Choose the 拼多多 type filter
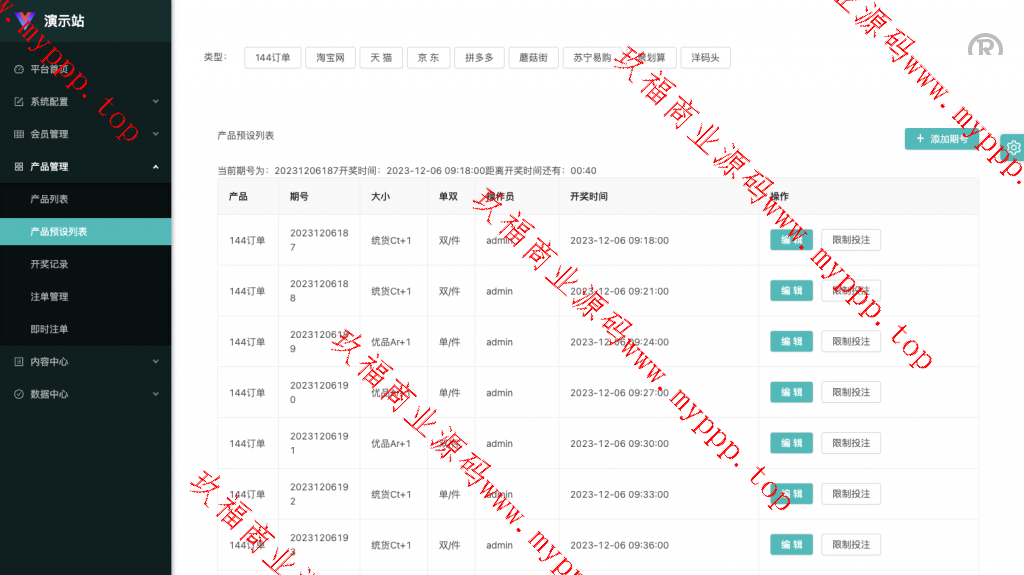The width and height of the screenshot is (1024, 575). click(479, 58)
